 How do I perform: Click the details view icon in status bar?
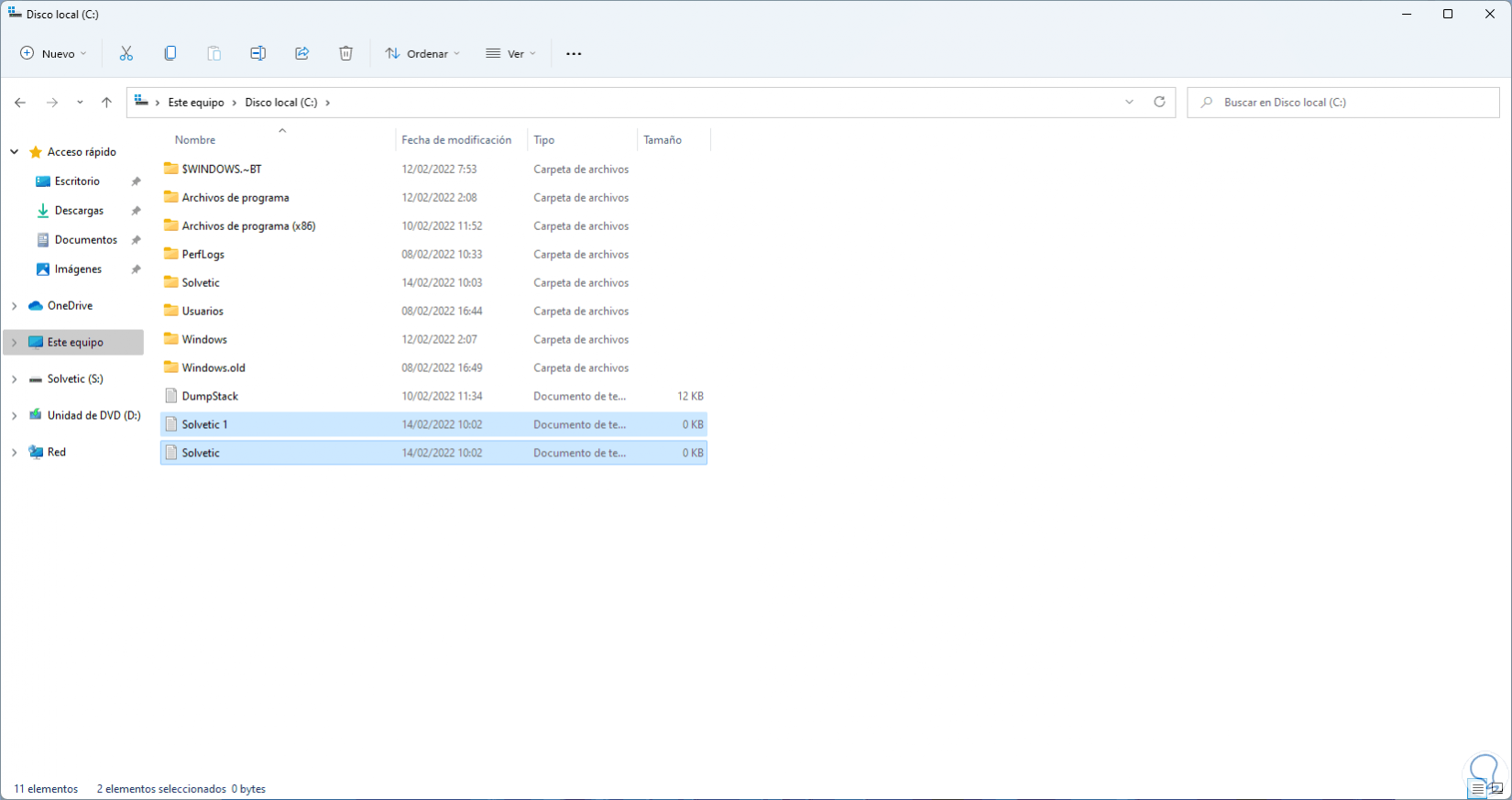pyautogui.click(x=1477, y=789)
